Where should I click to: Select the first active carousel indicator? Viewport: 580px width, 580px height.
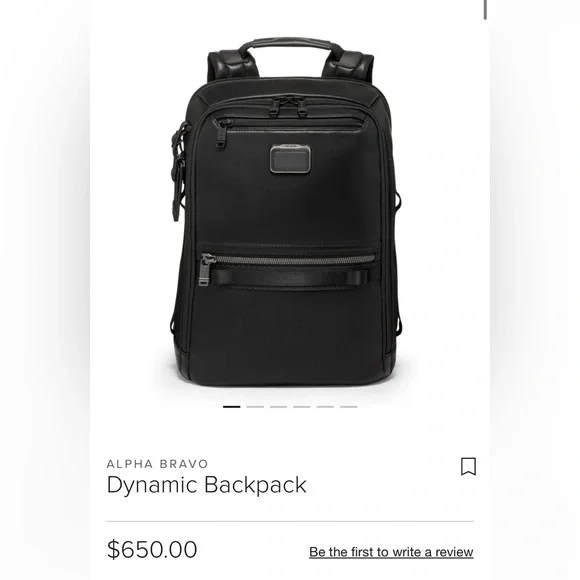(232, 407)
